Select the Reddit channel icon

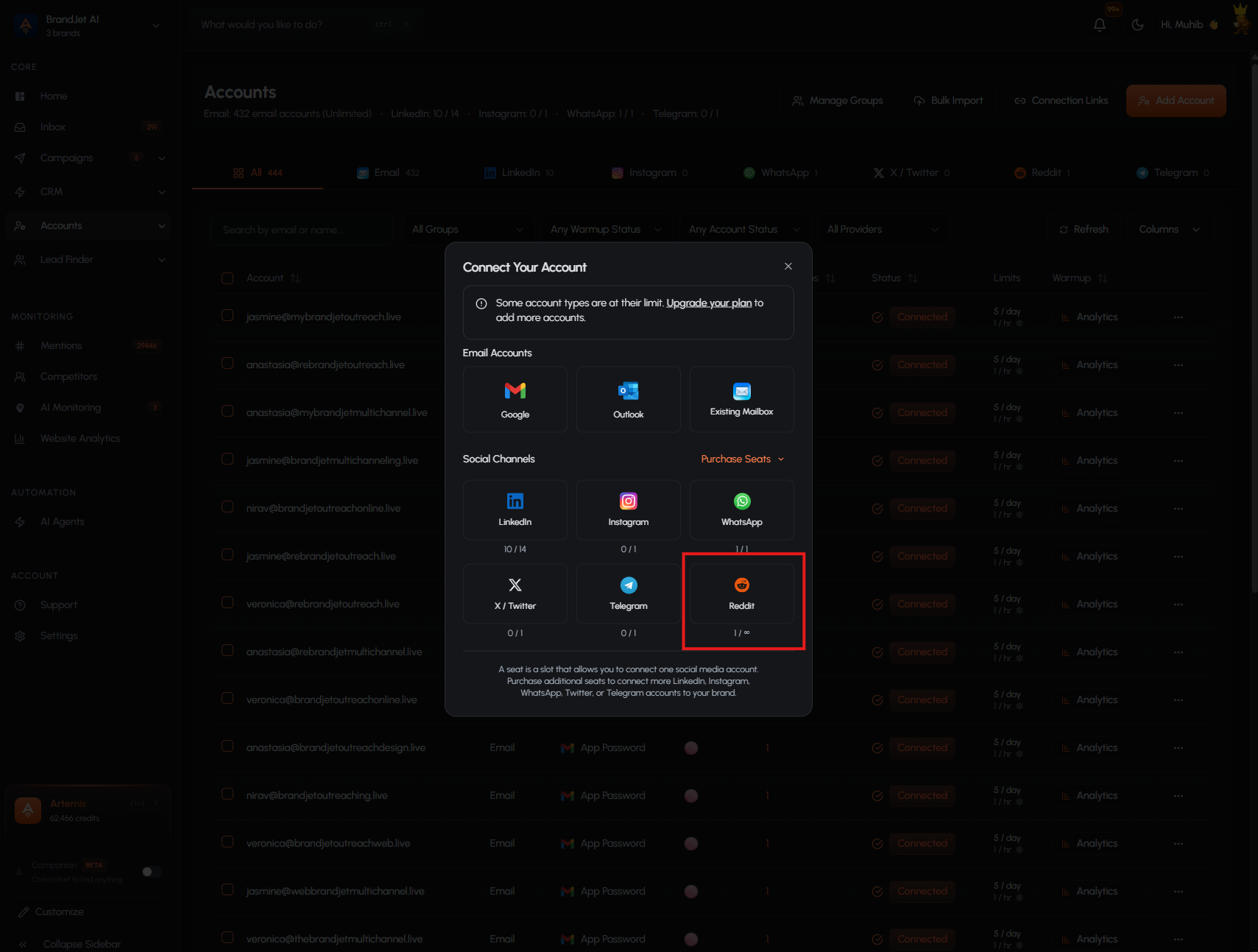(x=741, y=585)
